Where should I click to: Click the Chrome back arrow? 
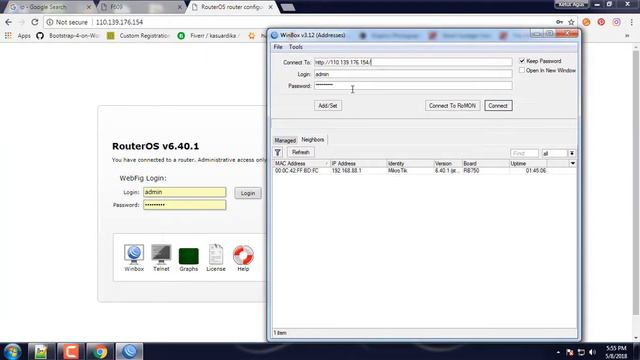[x=9, y=22]
